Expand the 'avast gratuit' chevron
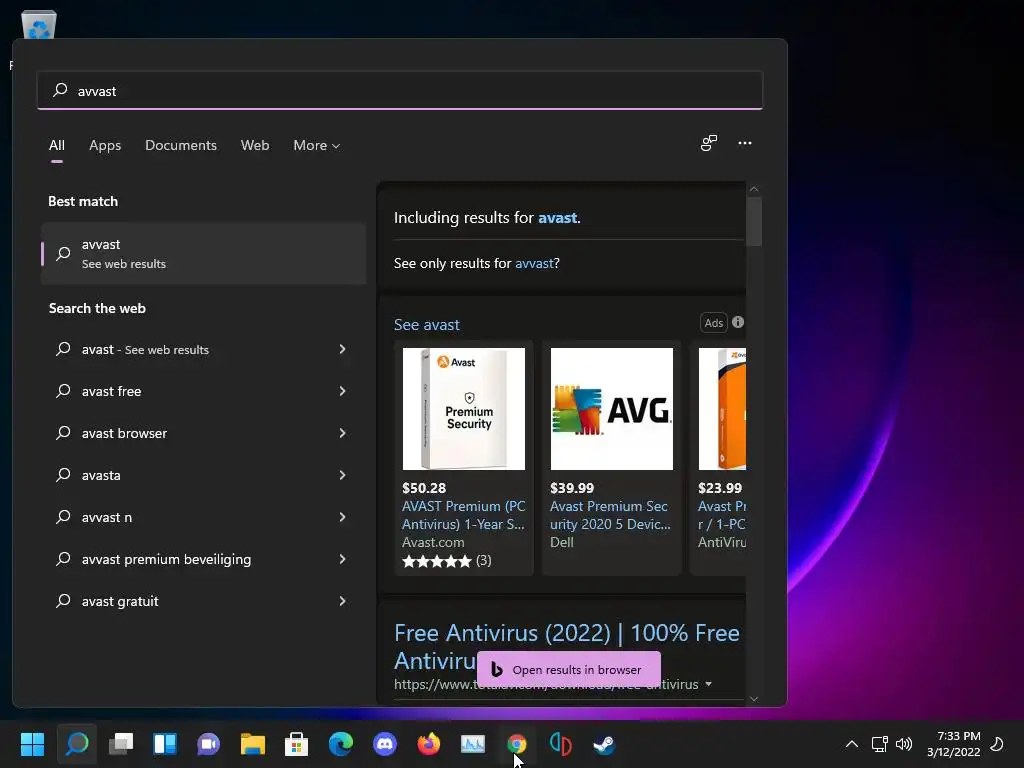 click(342, 601)
